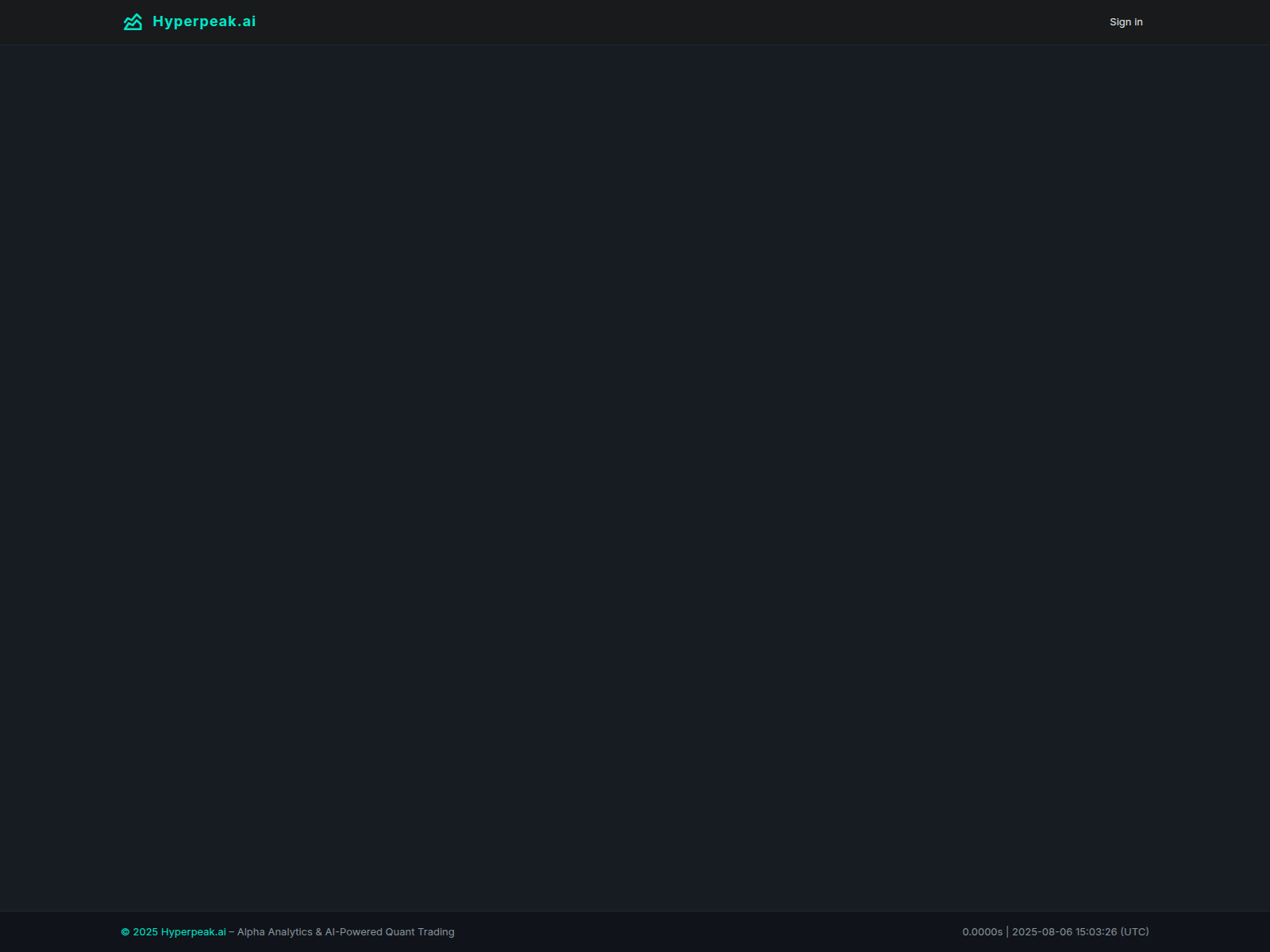
Task: Open the © 2025 Hyperpeak.ai footer link
Action: 174,932
